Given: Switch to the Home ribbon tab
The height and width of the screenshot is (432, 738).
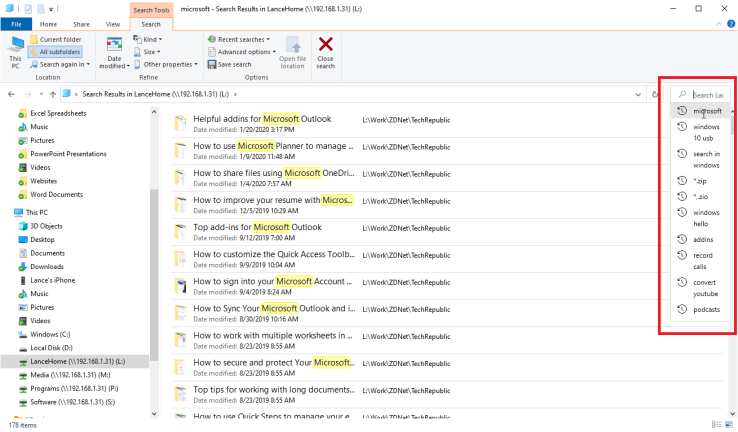Looking at the screenshot, I should click(x=48, y=24).
